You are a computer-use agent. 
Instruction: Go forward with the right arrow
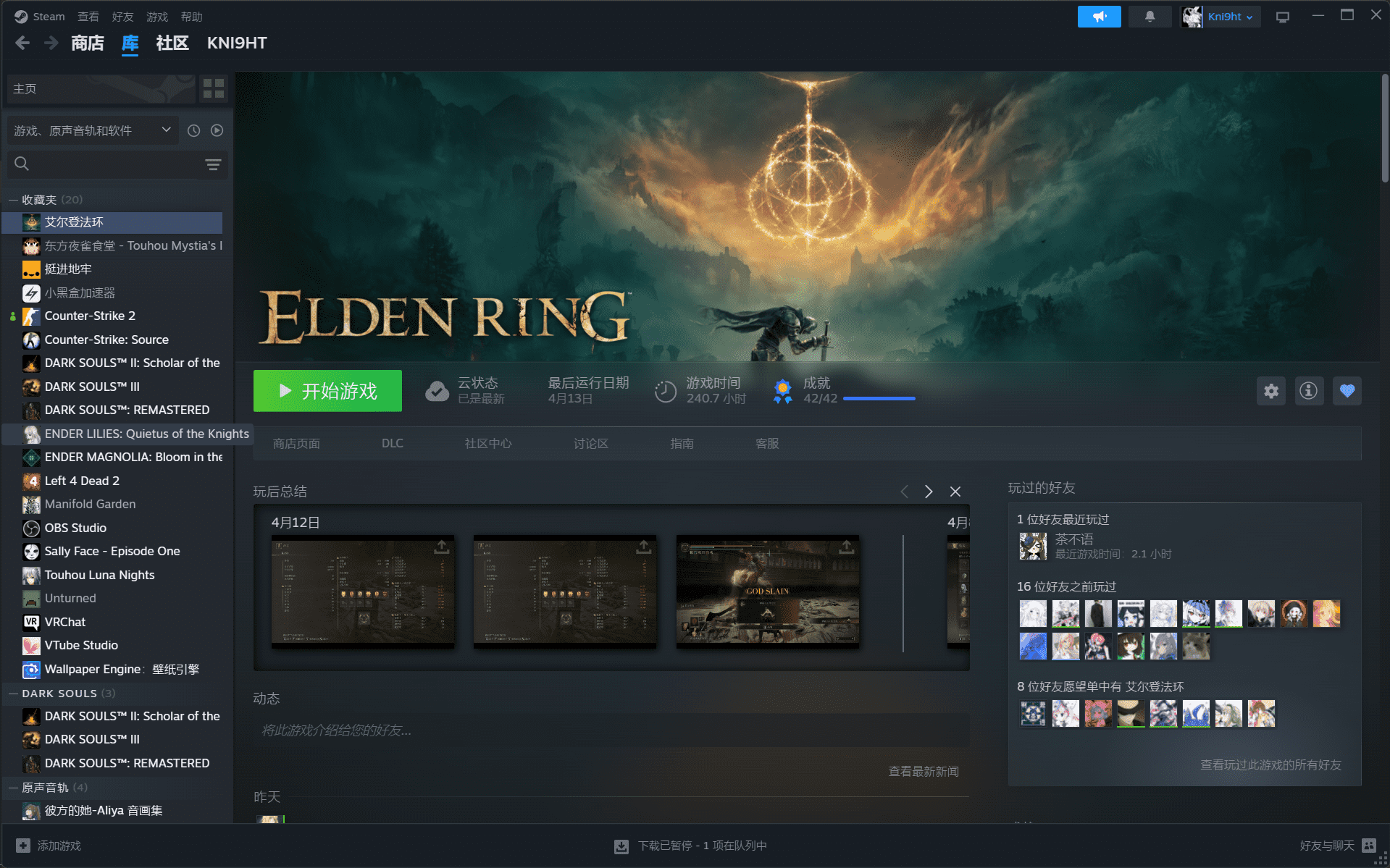[51, 43]
